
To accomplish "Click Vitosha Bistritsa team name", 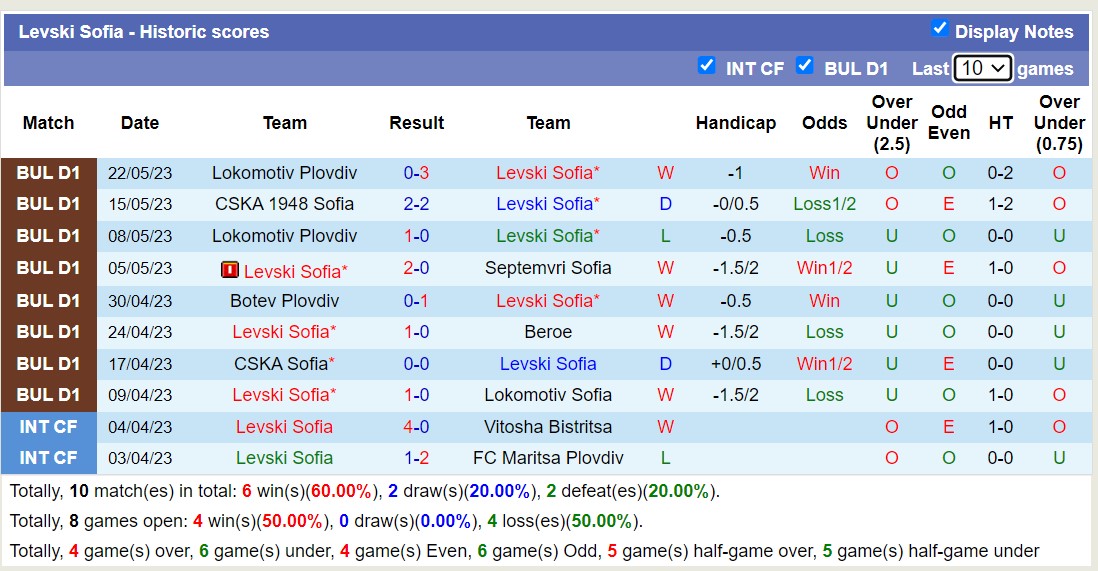I will point(548,427).
